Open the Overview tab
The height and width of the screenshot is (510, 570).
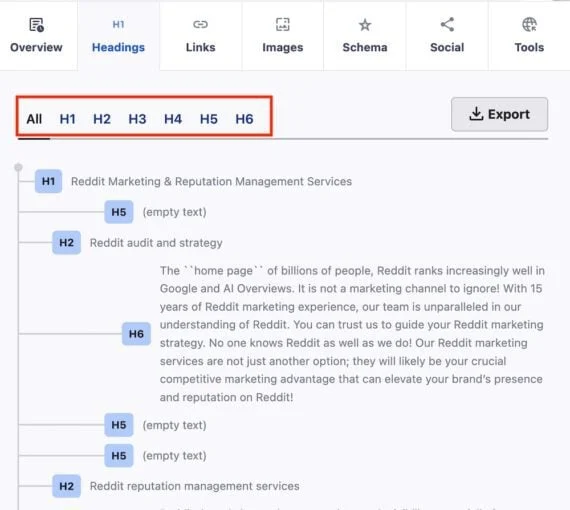[x=36, y=36]
